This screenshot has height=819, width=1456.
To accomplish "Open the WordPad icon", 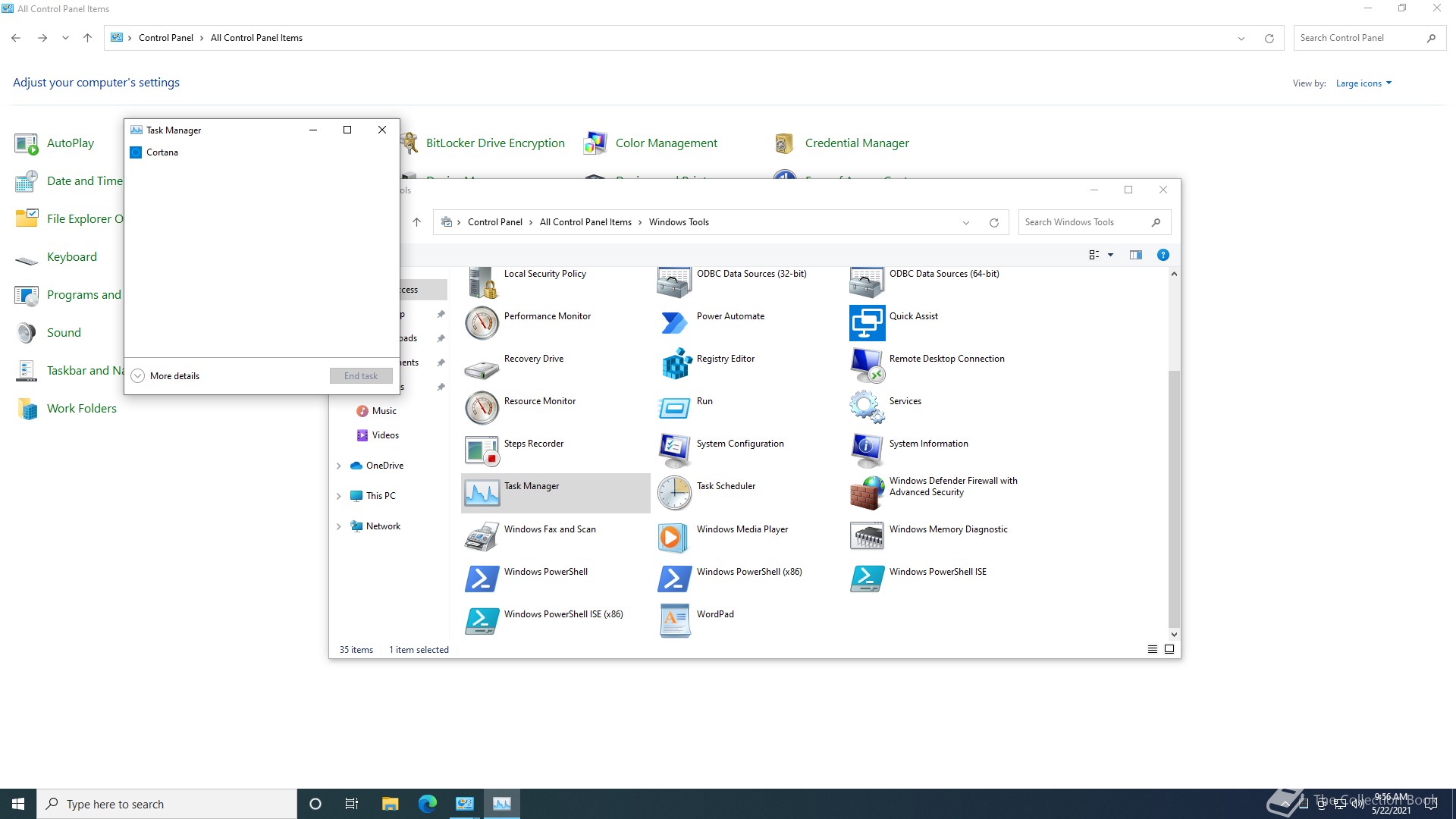I will pos(674,622).
